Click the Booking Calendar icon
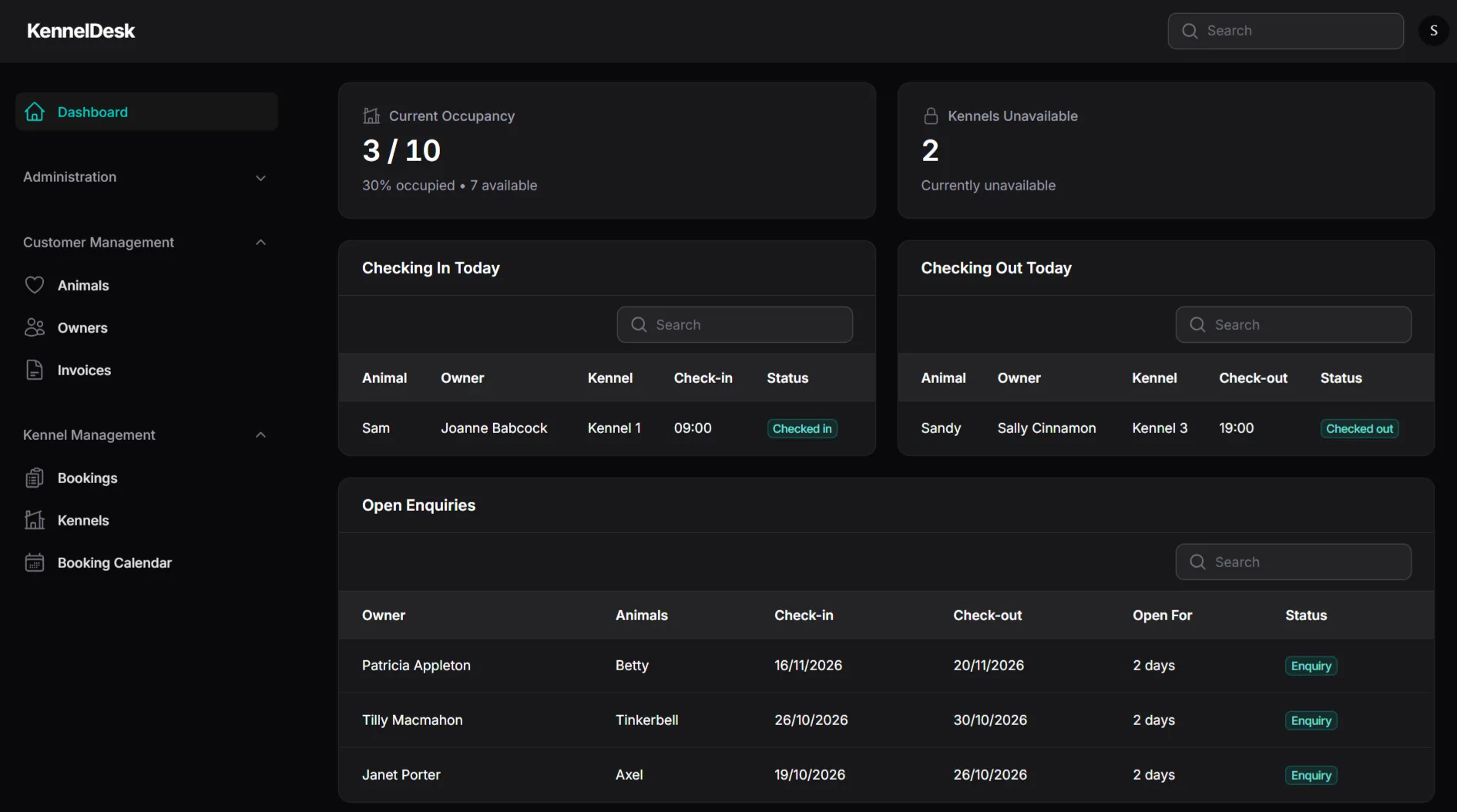 35,562
